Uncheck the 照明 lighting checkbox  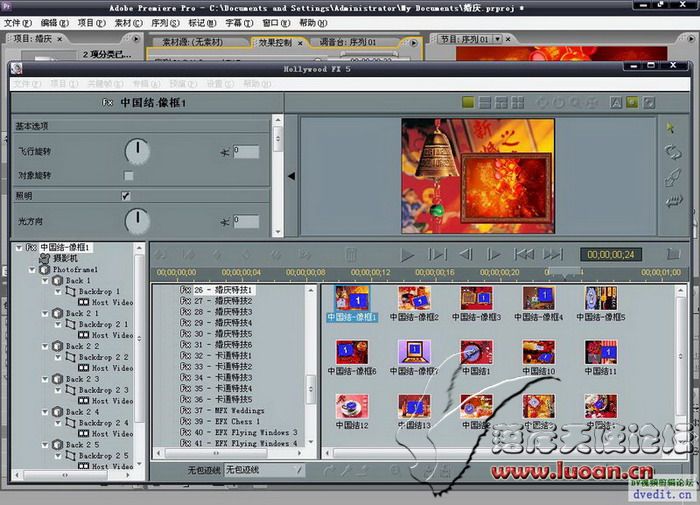coord(126,196)
